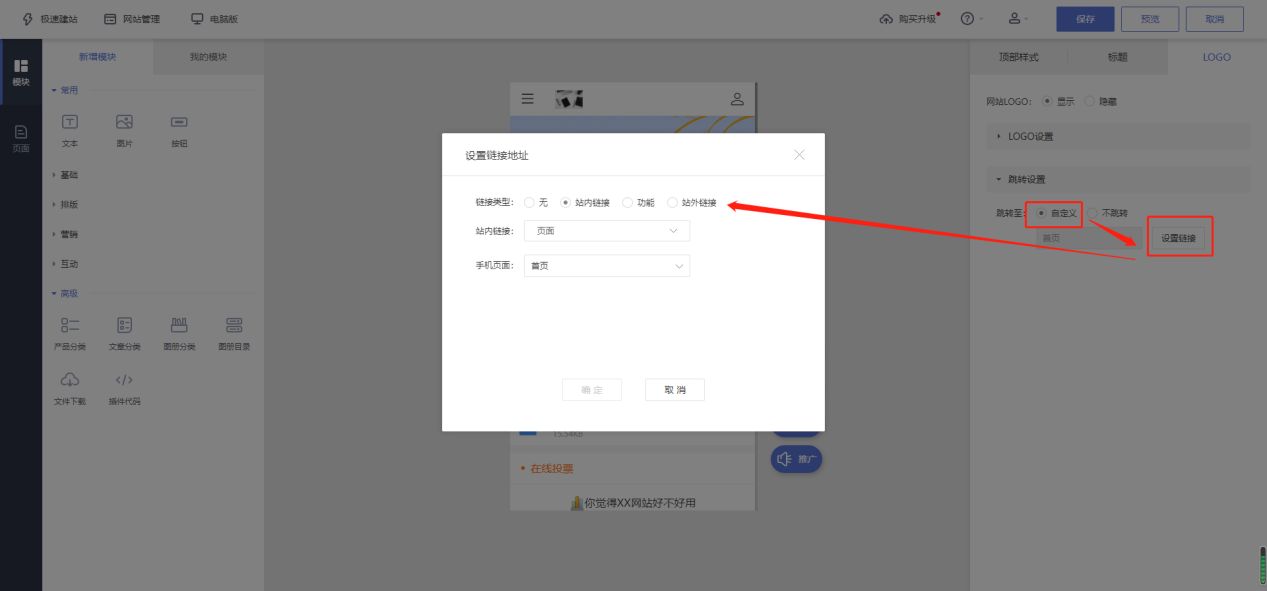Add the 图册目录 module icon
Screen dimensions: 1267x591
234,324
